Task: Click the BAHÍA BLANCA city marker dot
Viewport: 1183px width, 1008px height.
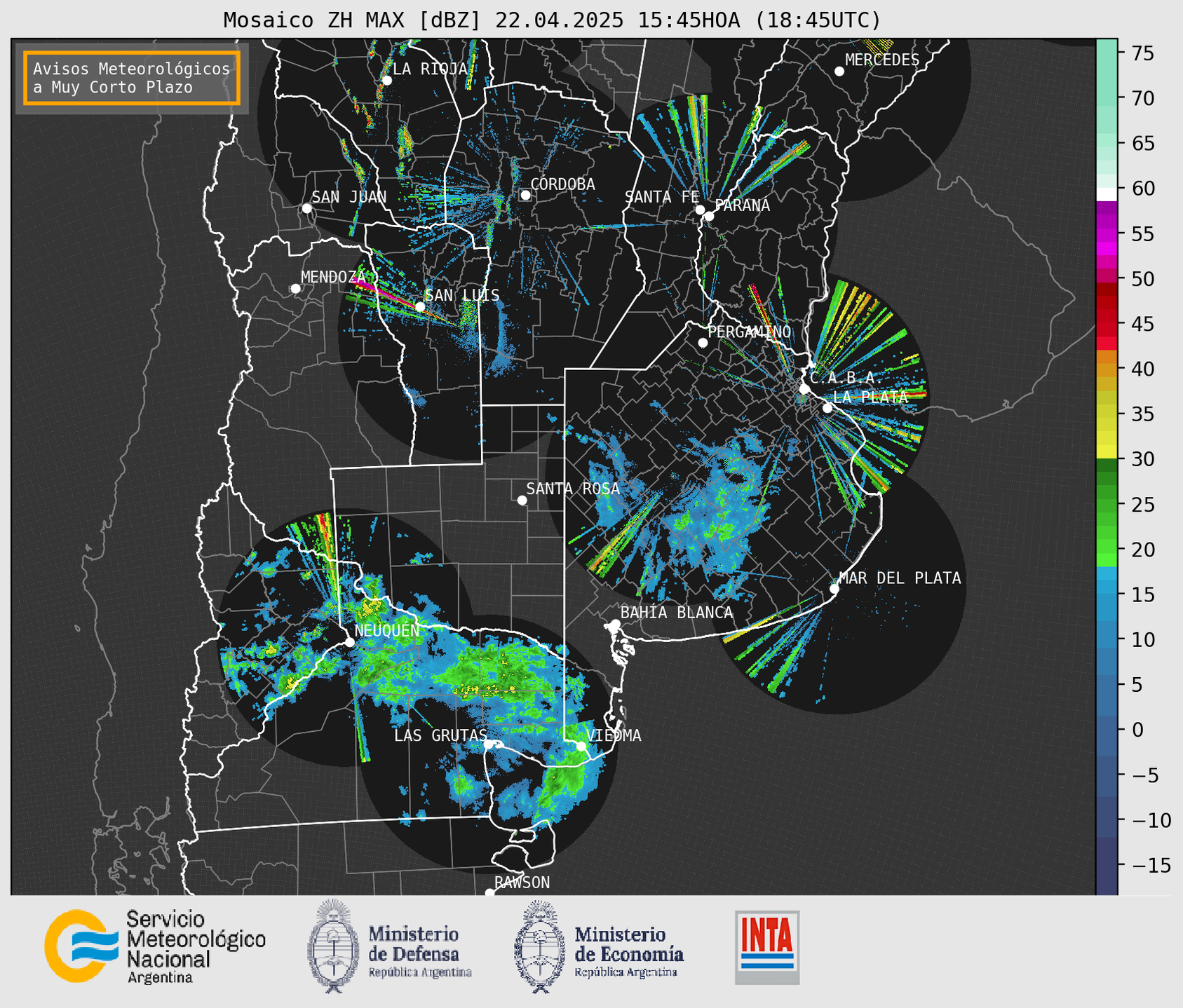Action: pos(615,624)
